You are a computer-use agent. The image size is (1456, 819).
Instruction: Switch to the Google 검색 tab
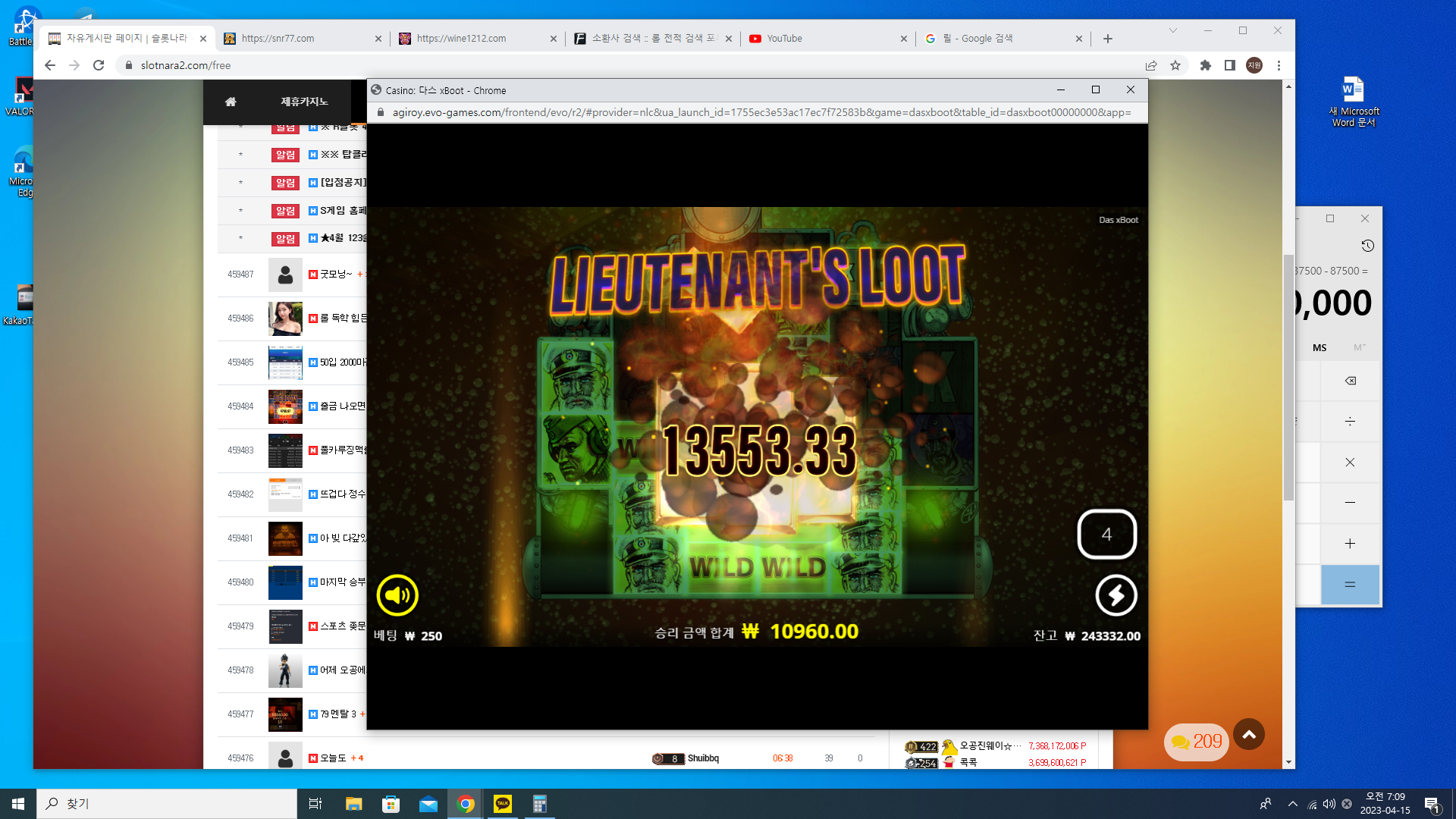tap(1003, 39)
